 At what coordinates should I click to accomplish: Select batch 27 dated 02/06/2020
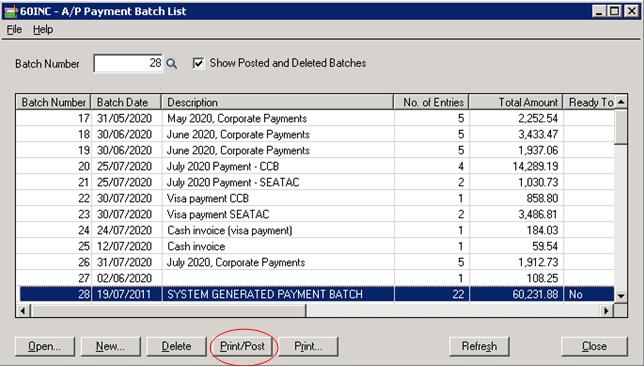(315, 278)
